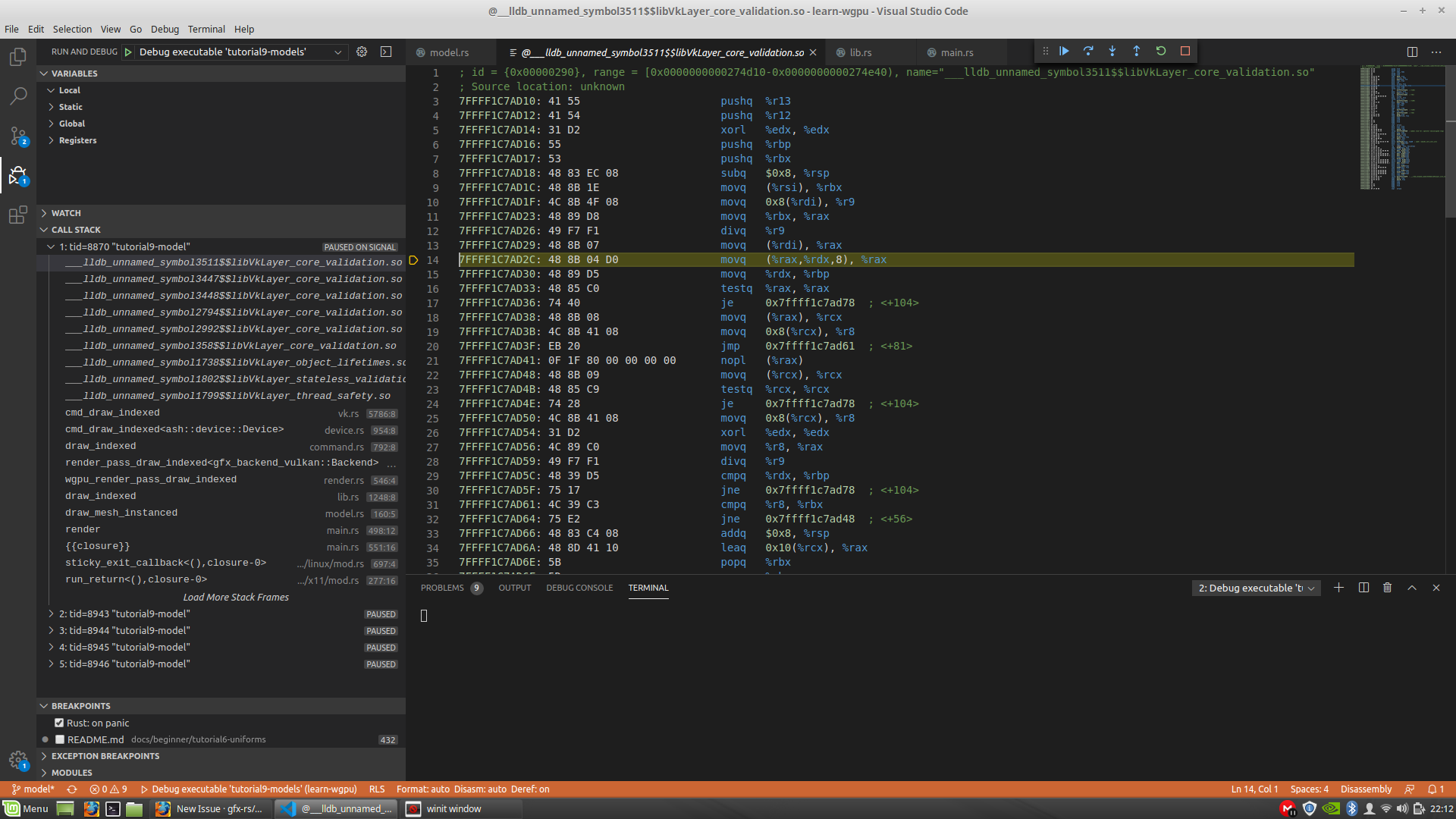1456x819 pixels.
Task: Click the Step Into debug icon
Action: [1112, 51]
